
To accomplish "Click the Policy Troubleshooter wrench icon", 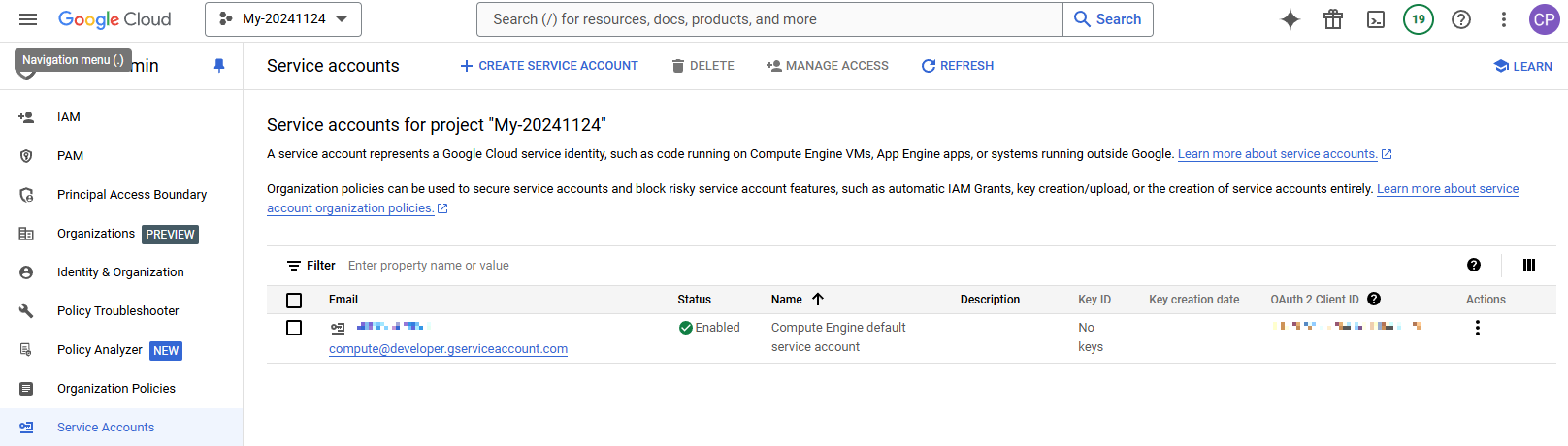I will 26,311.
